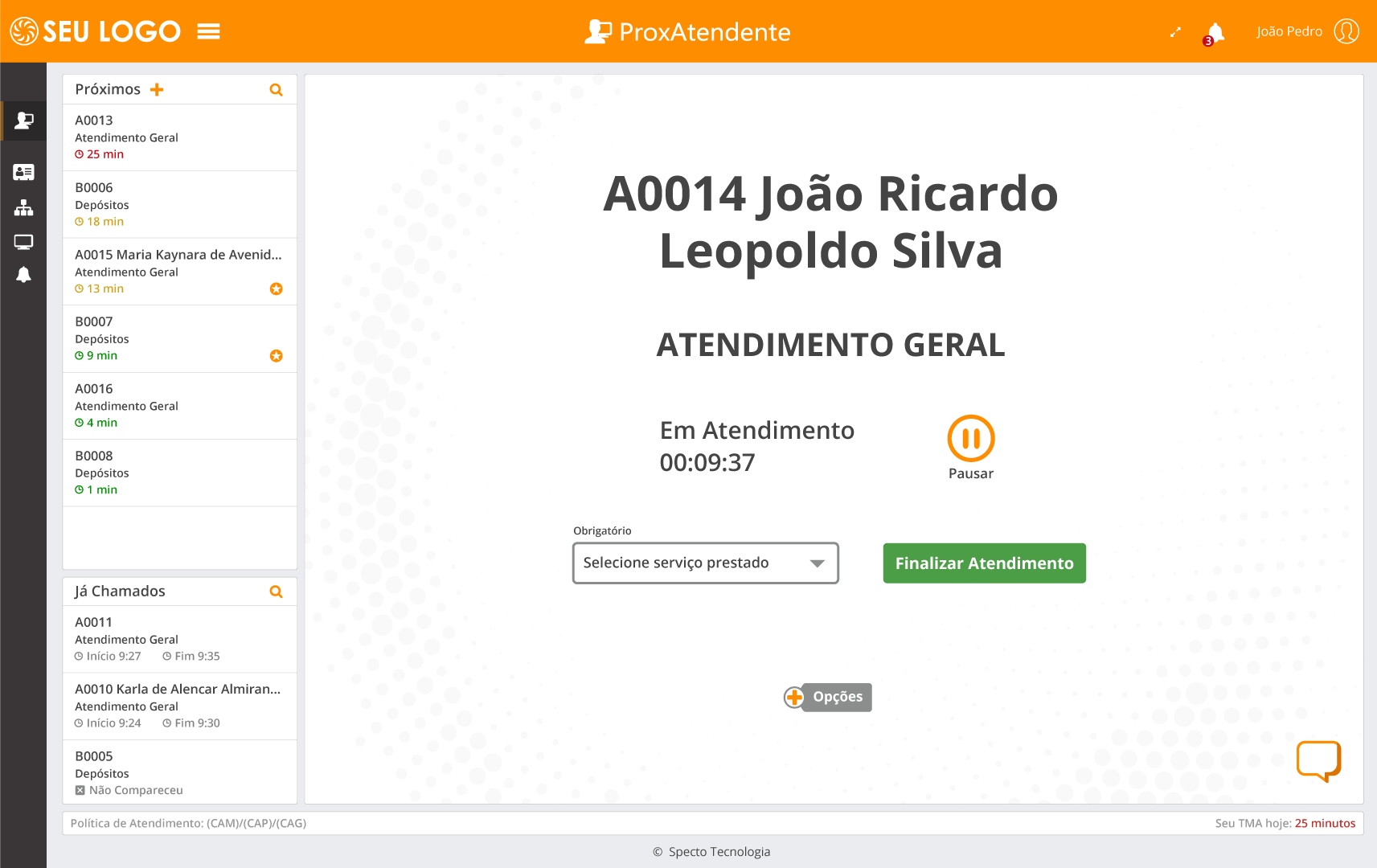
Task: Open called ticket A0010 Karla de Alencar
Action: 180,706
